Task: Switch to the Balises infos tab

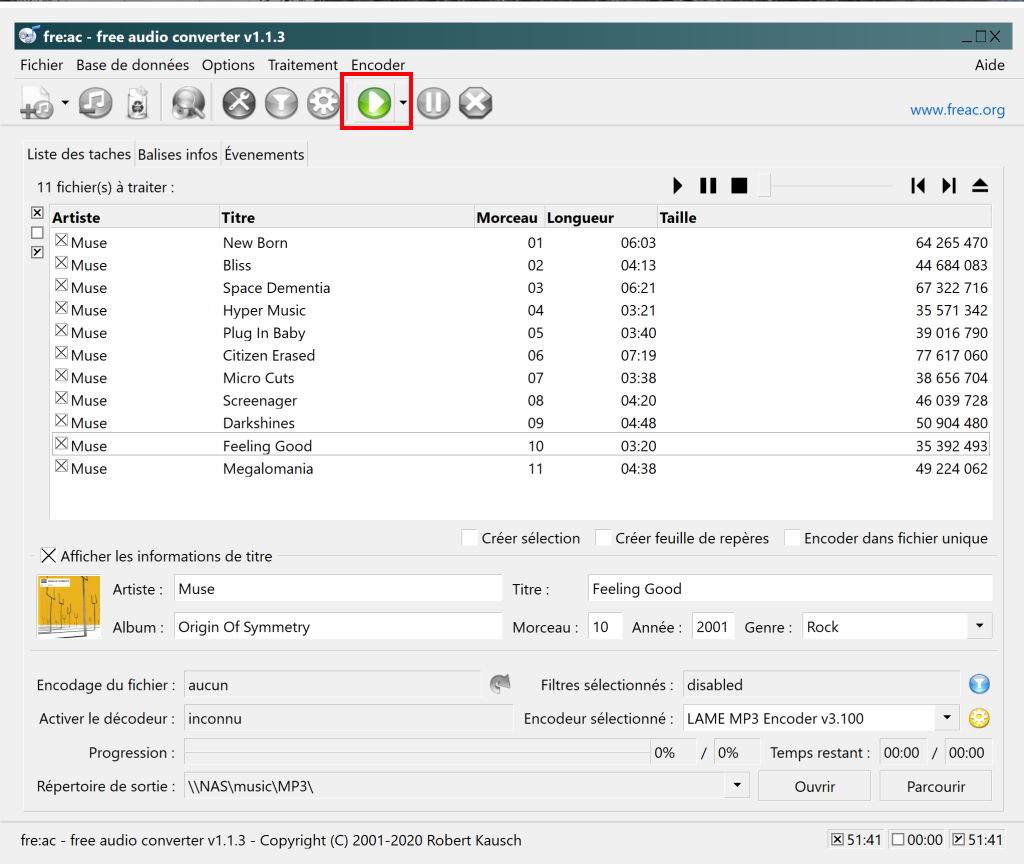Action: [x=178, y=154]
